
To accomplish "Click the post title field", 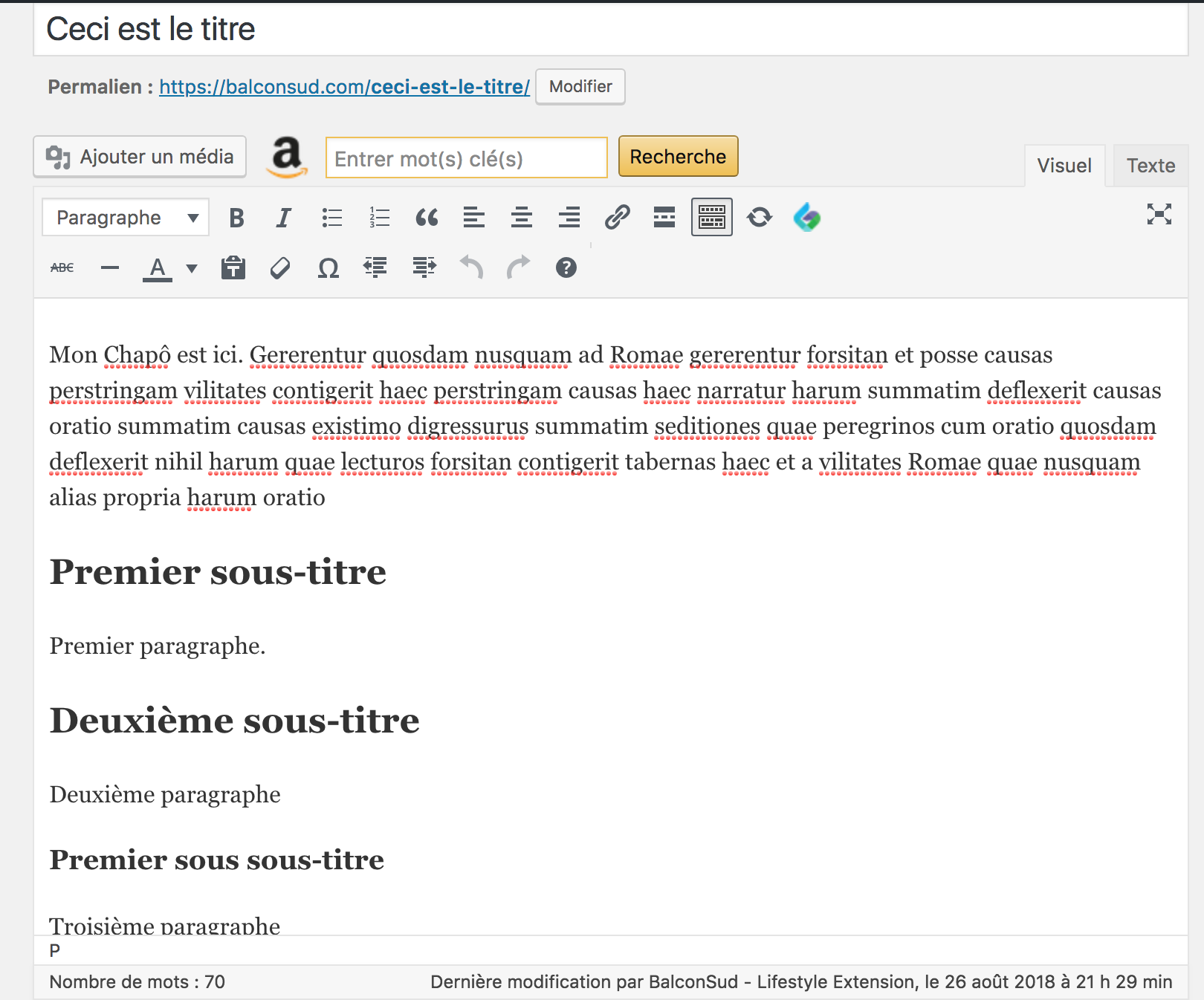I will click(610, 30).
